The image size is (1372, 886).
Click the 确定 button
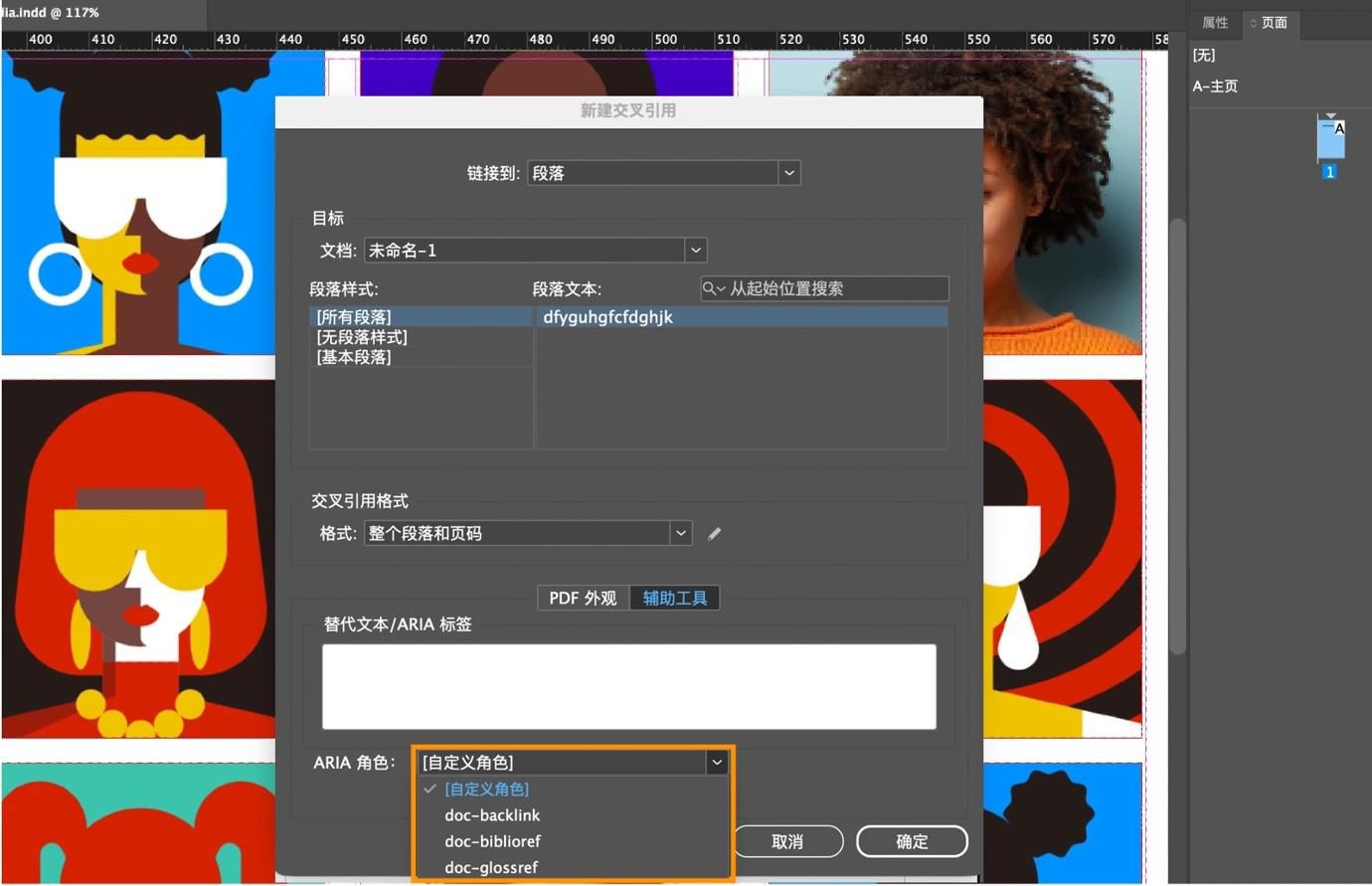[912, 841]
